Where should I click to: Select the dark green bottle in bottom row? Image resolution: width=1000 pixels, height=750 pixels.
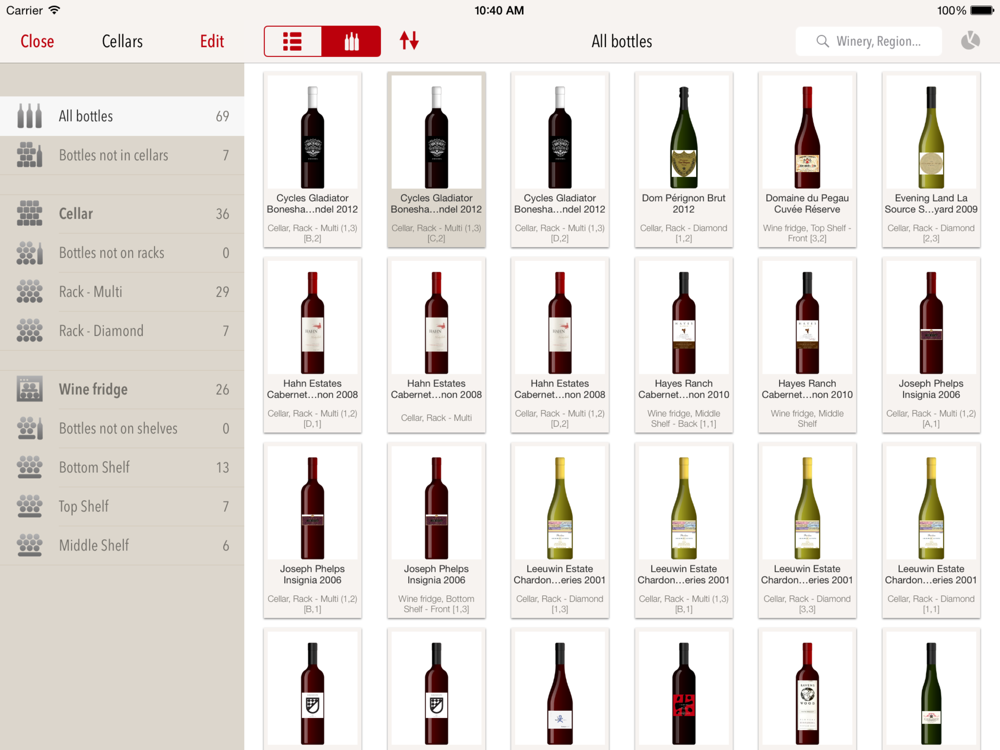930,689
